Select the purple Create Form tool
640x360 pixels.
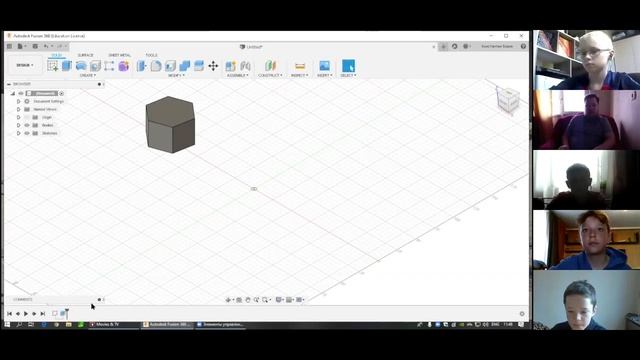[x=124, y=66]
